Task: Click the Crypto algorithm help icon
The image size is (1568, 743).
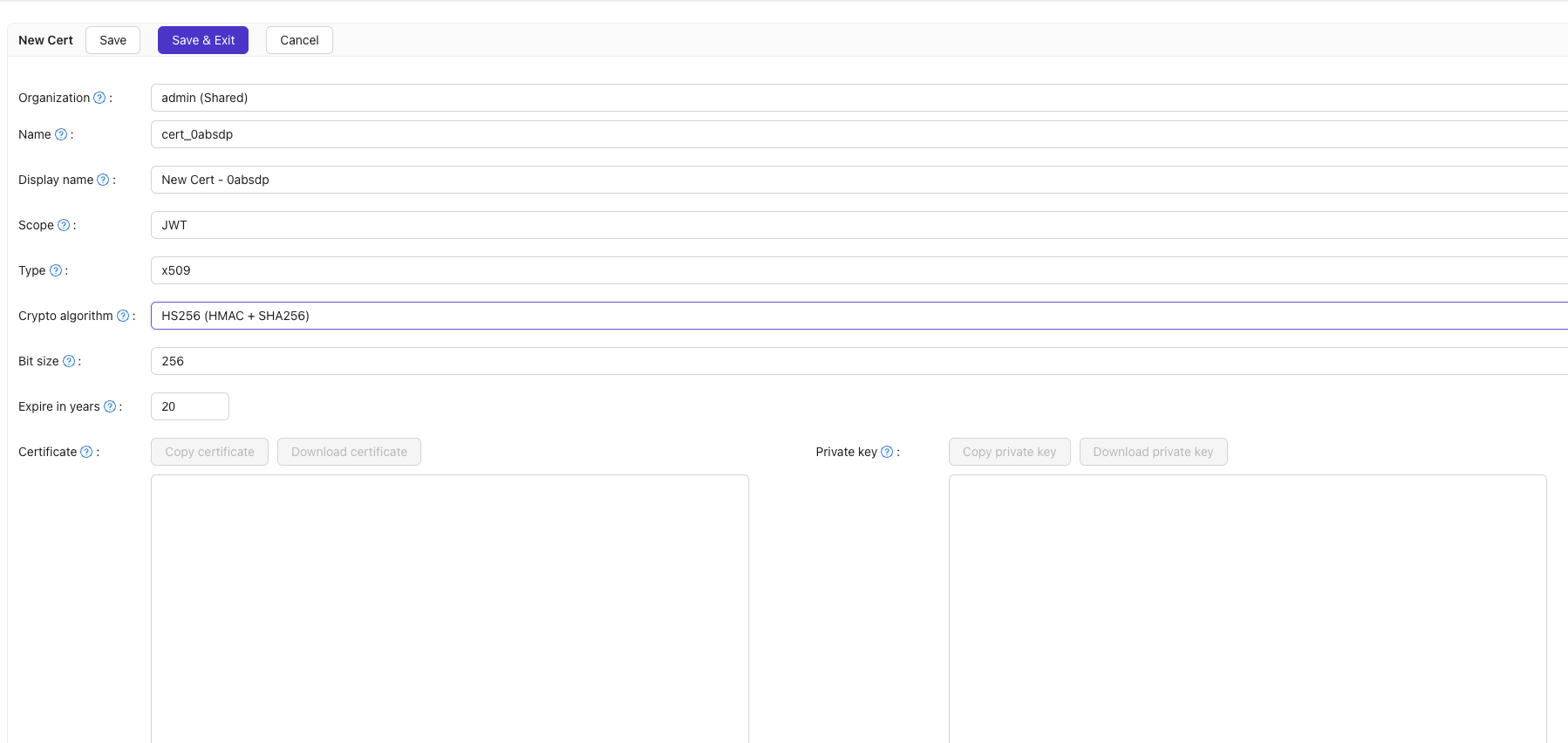Action: pos(123,316)
